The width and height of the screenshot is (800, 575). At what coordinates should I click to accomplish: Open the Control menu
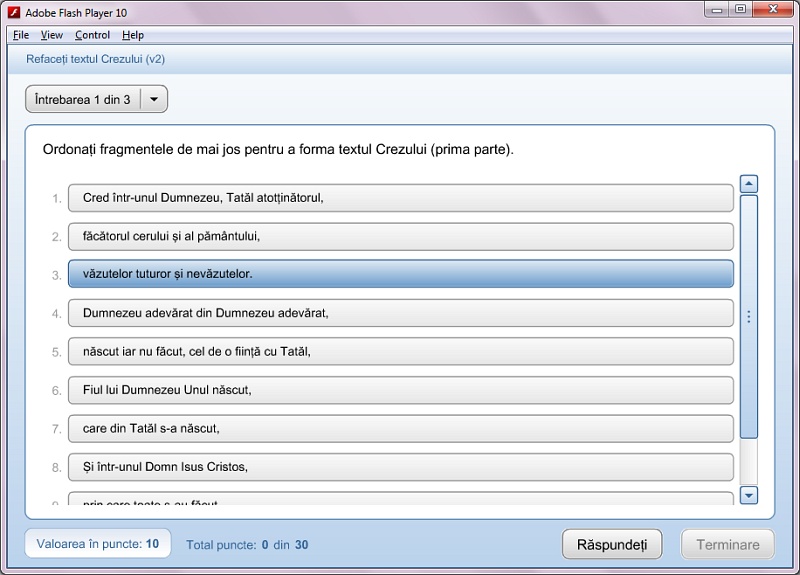tap(92, 35)
